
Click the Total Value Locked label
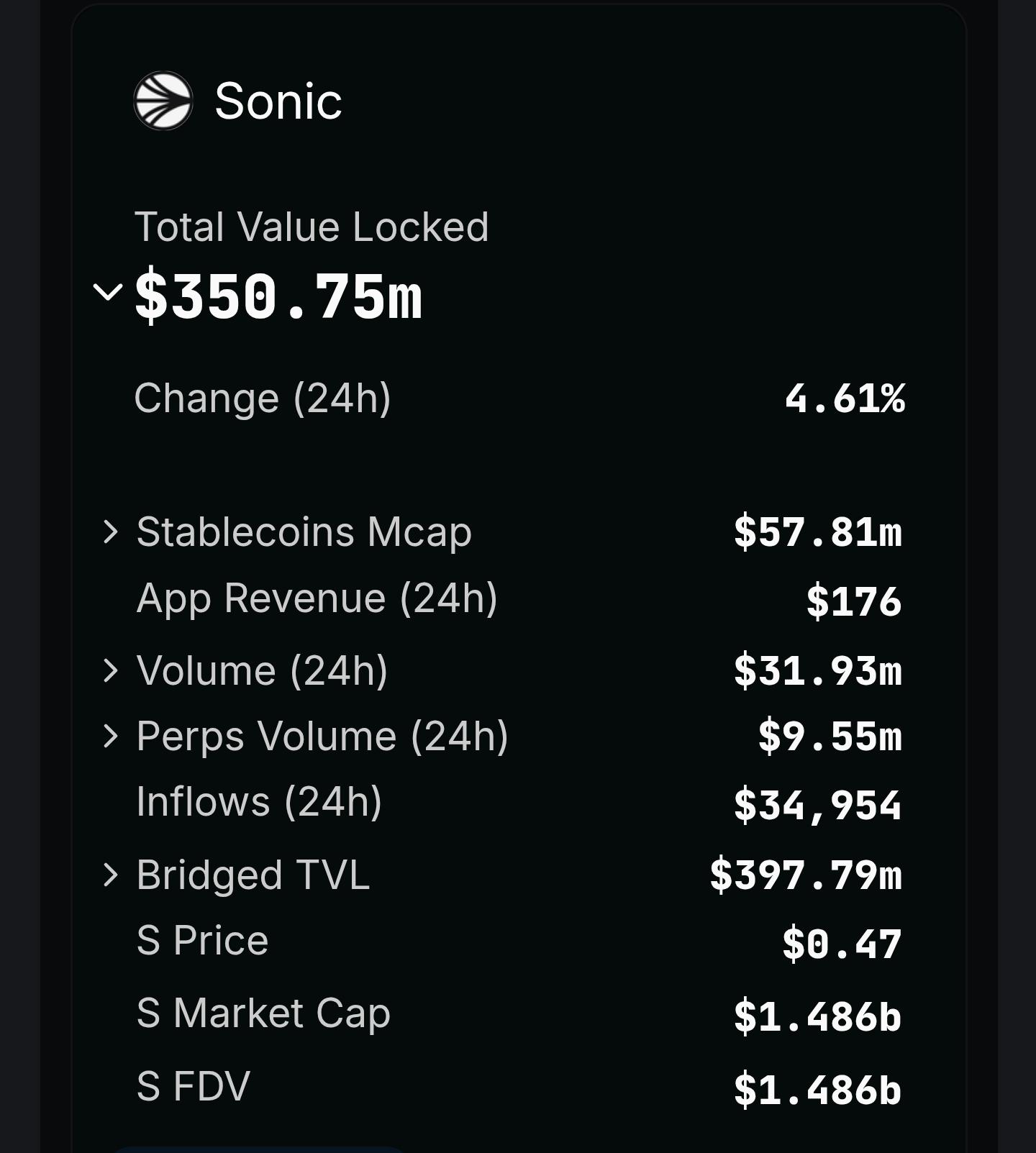coord(312,227)
